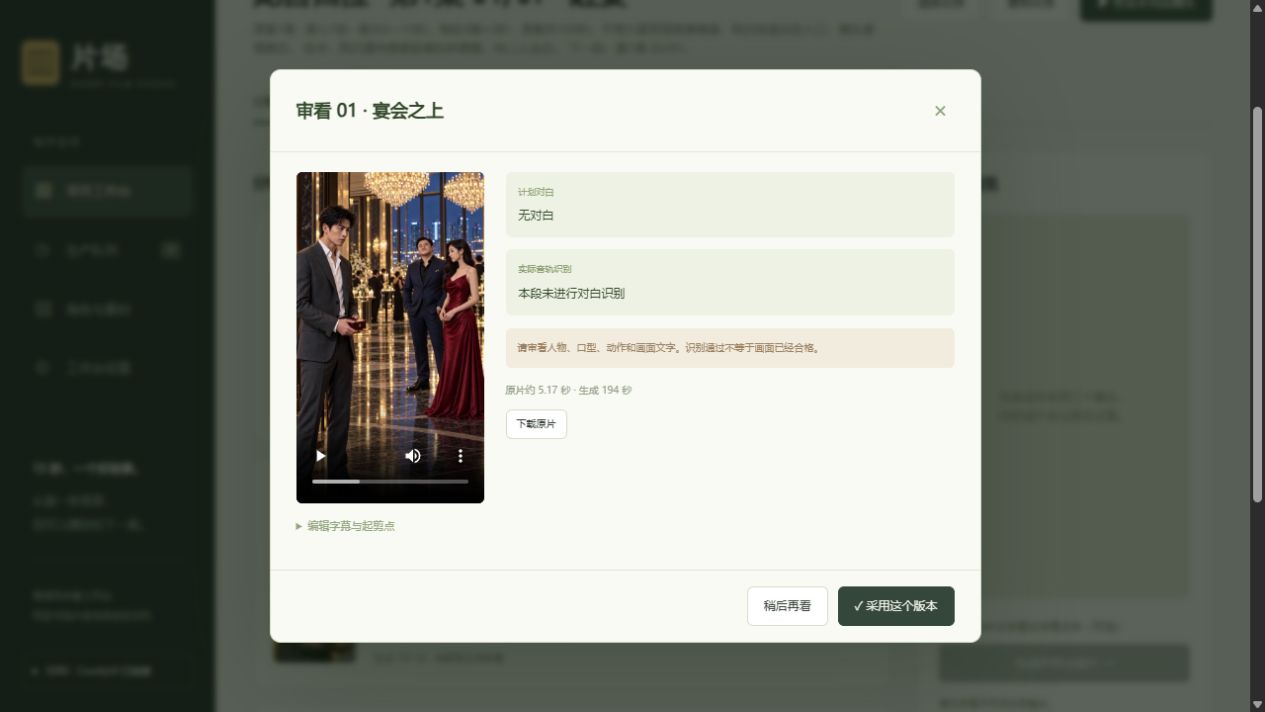1265x712 pixels.
Task: Select the 无对白 planned dialogue text
Action: 536,215
